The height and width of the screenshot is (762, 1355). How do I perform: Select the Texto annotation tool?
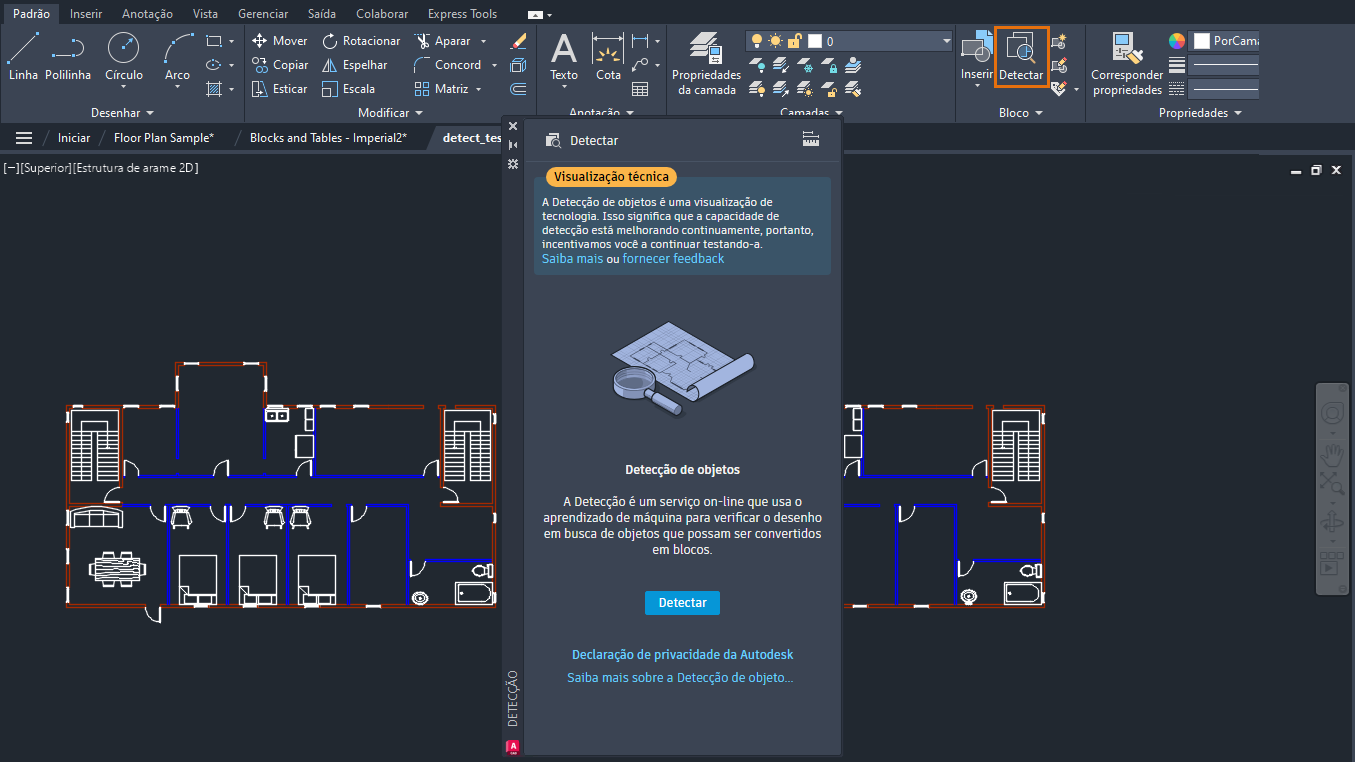click(x=564, y=57)
